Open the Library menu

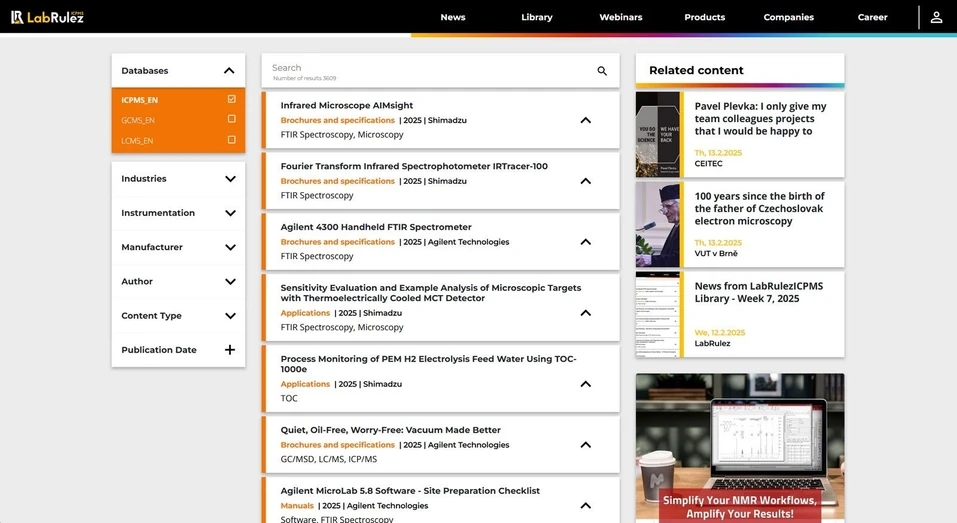(536, 17)
